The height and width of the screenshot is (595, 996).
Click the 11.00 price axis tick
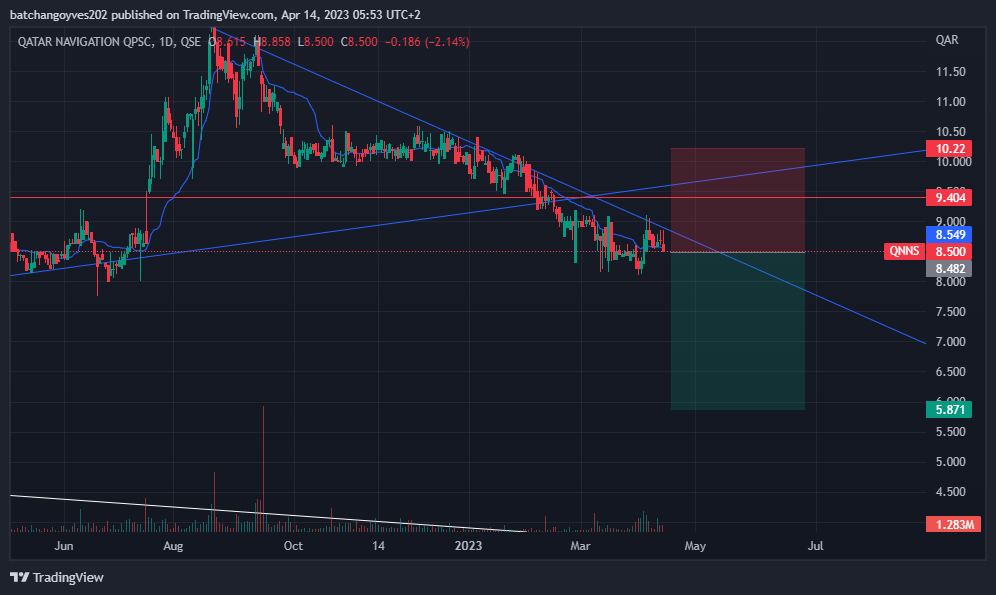950,102
